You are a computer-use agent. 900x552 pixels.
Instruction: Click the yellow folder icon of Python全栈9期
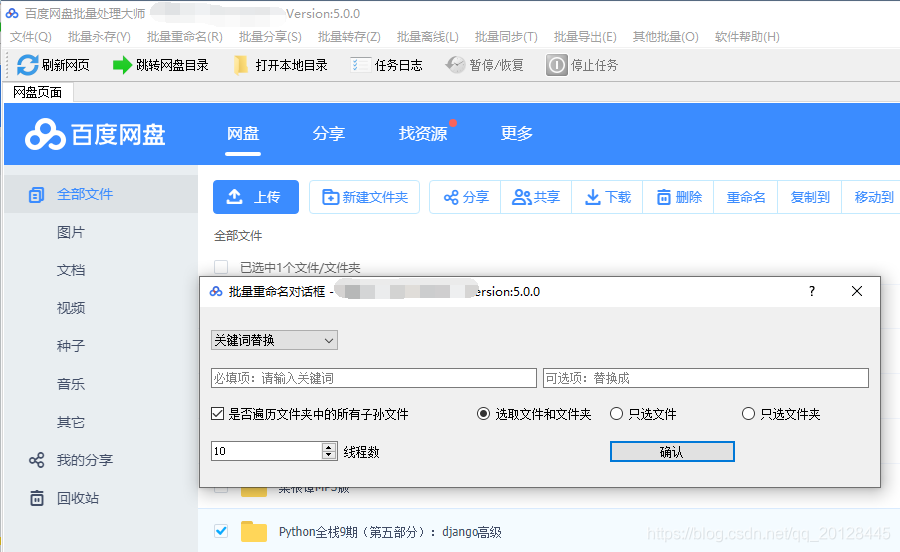[254, 531]
